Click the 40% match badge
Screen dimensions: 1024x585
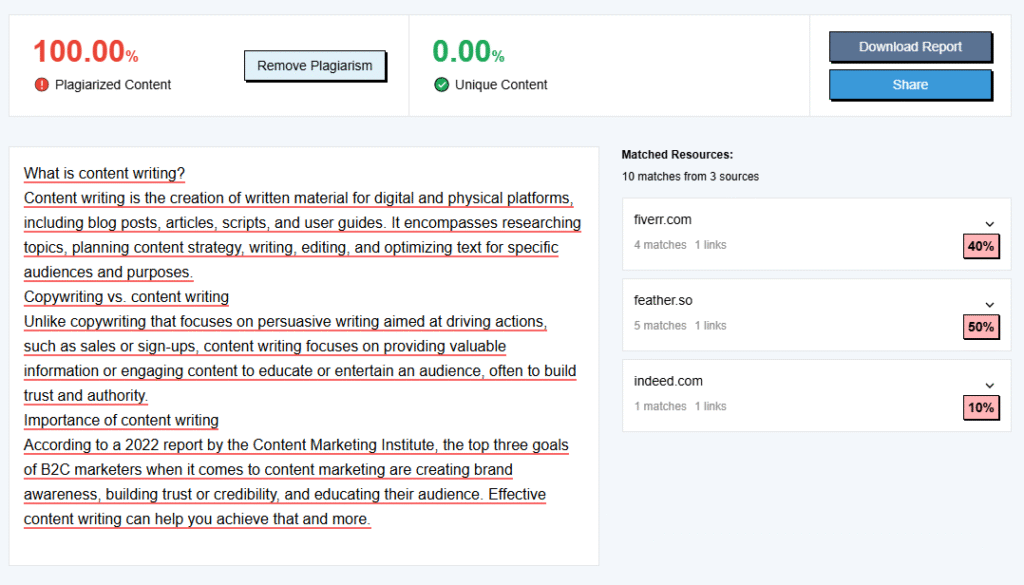981,246
